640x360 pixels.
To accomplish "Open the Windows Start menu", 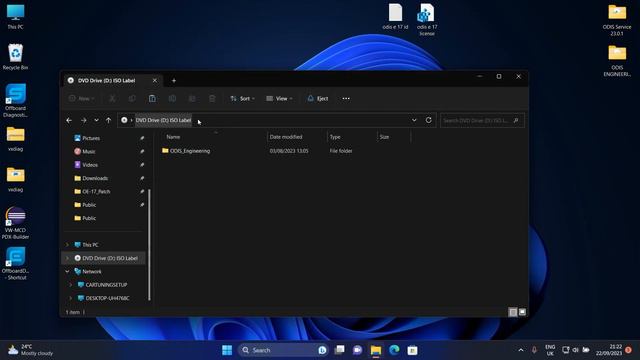I will click(x=227, y=350).
